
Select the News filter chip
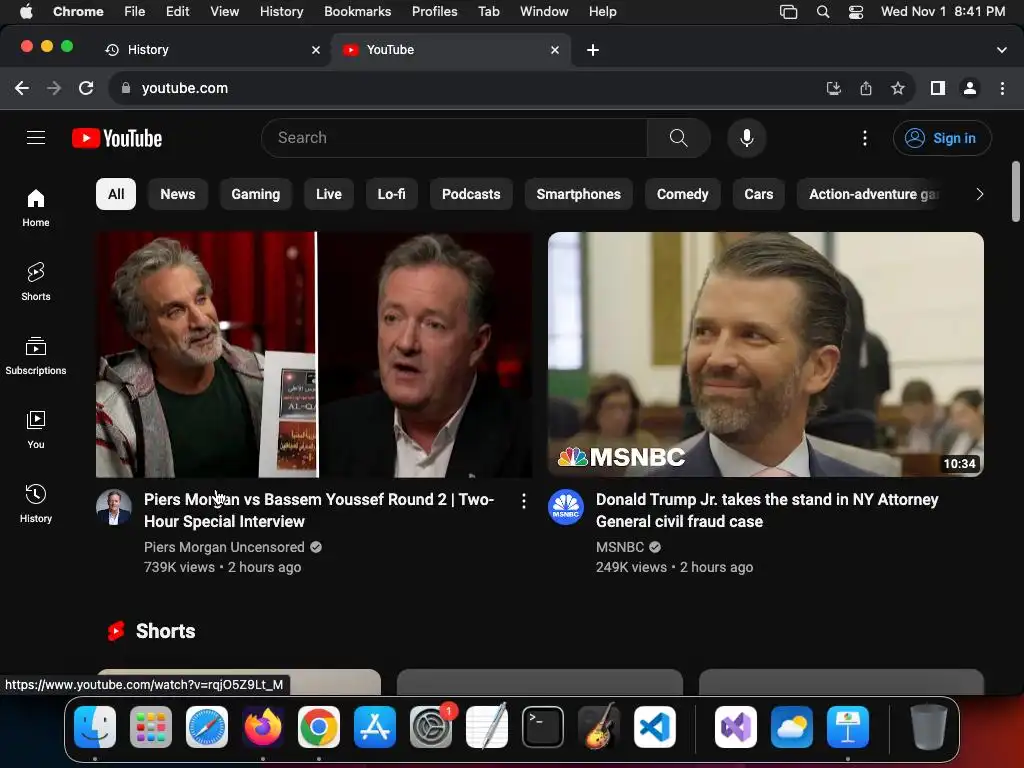178,194
